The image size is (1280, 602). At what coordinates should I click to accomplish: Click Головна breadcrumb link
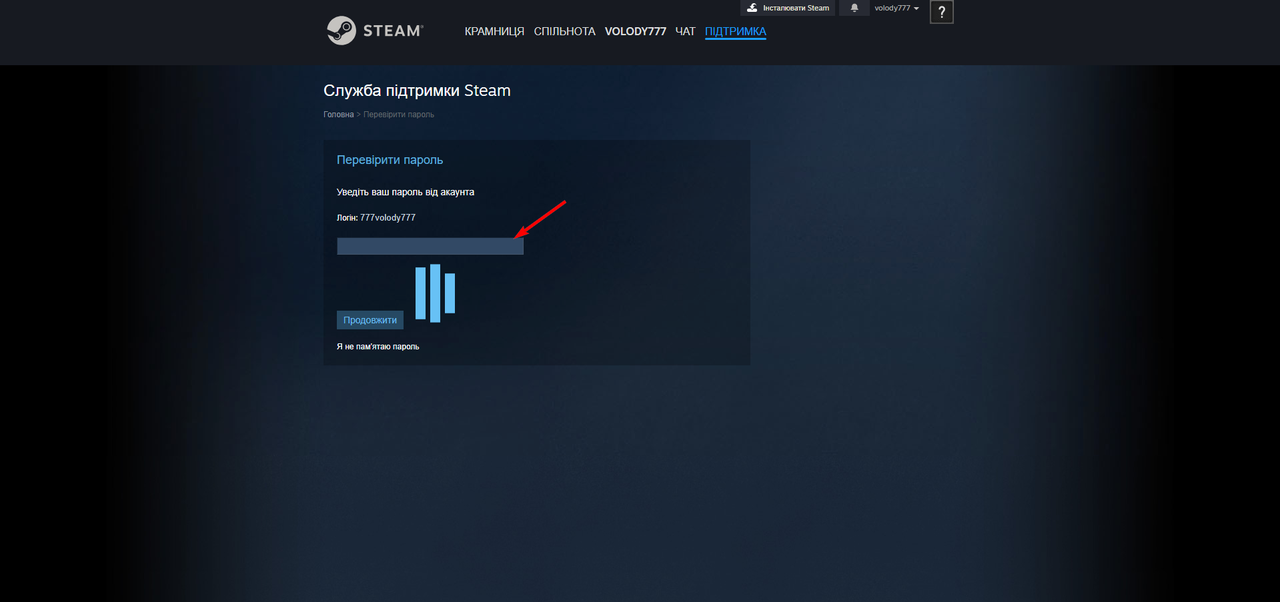click(x=338, y=115)
